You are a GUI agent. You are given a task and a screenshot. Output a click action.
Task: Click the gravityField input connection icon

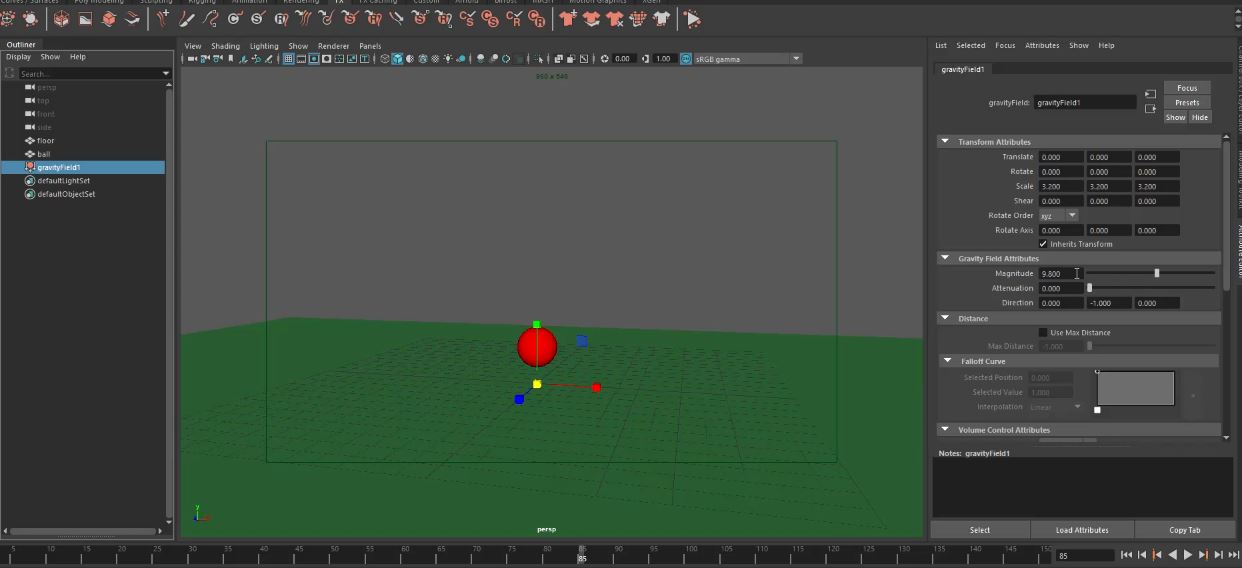(x=1150, y=94)
